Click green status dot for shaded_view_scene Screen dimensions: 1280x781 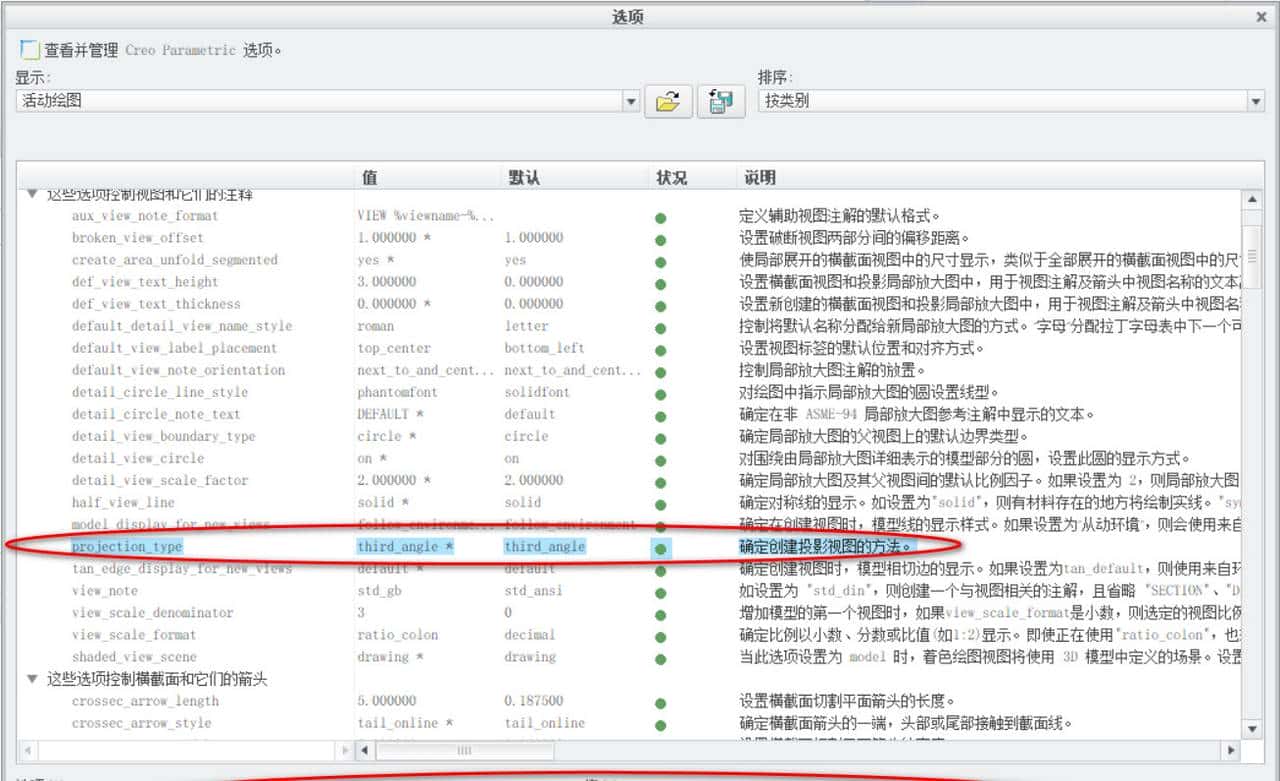point(660,657)
